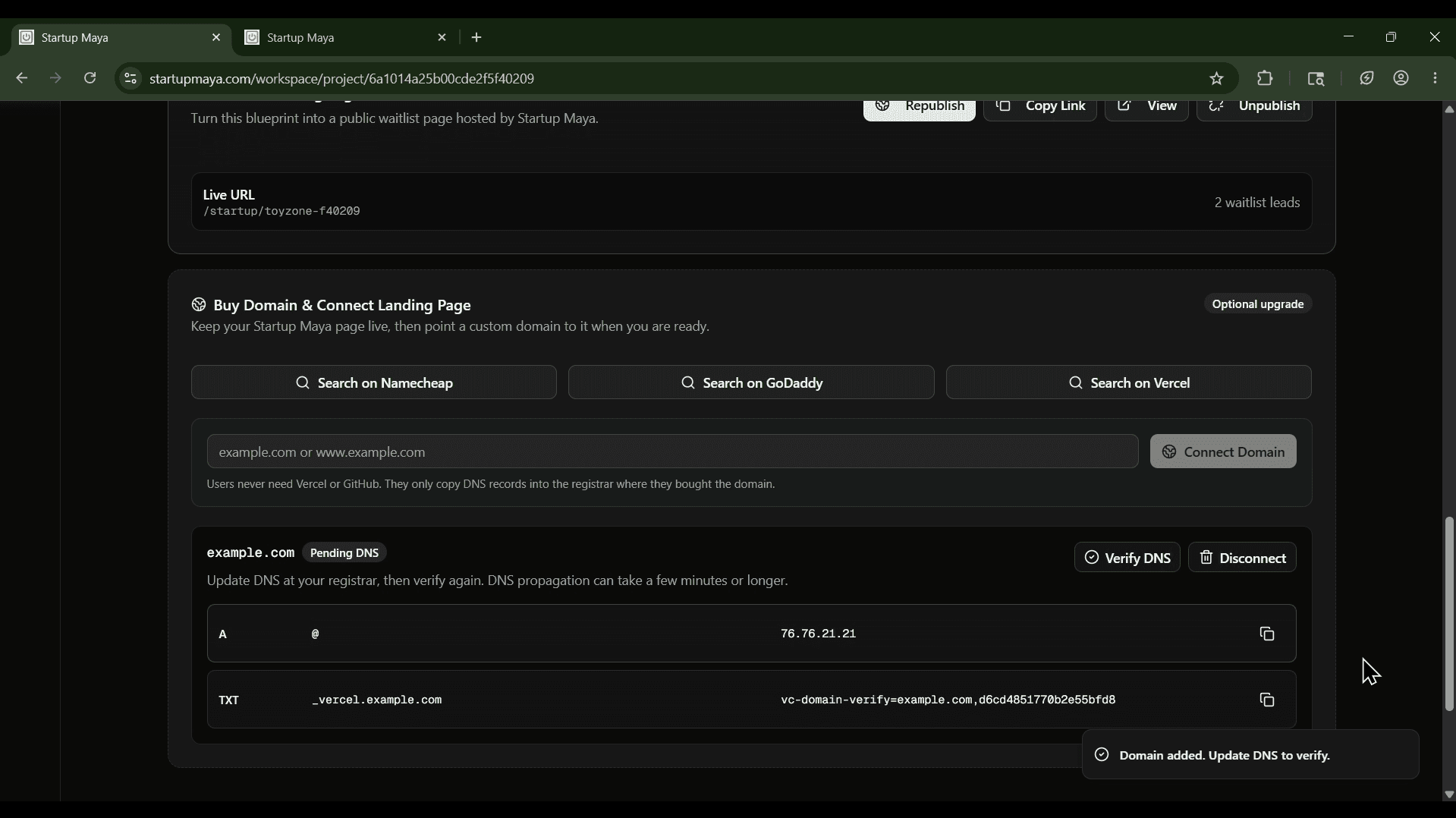Screen dimensions: 1456x818
Task: Select the first Startup Maya tab
Action: (121, 37)
